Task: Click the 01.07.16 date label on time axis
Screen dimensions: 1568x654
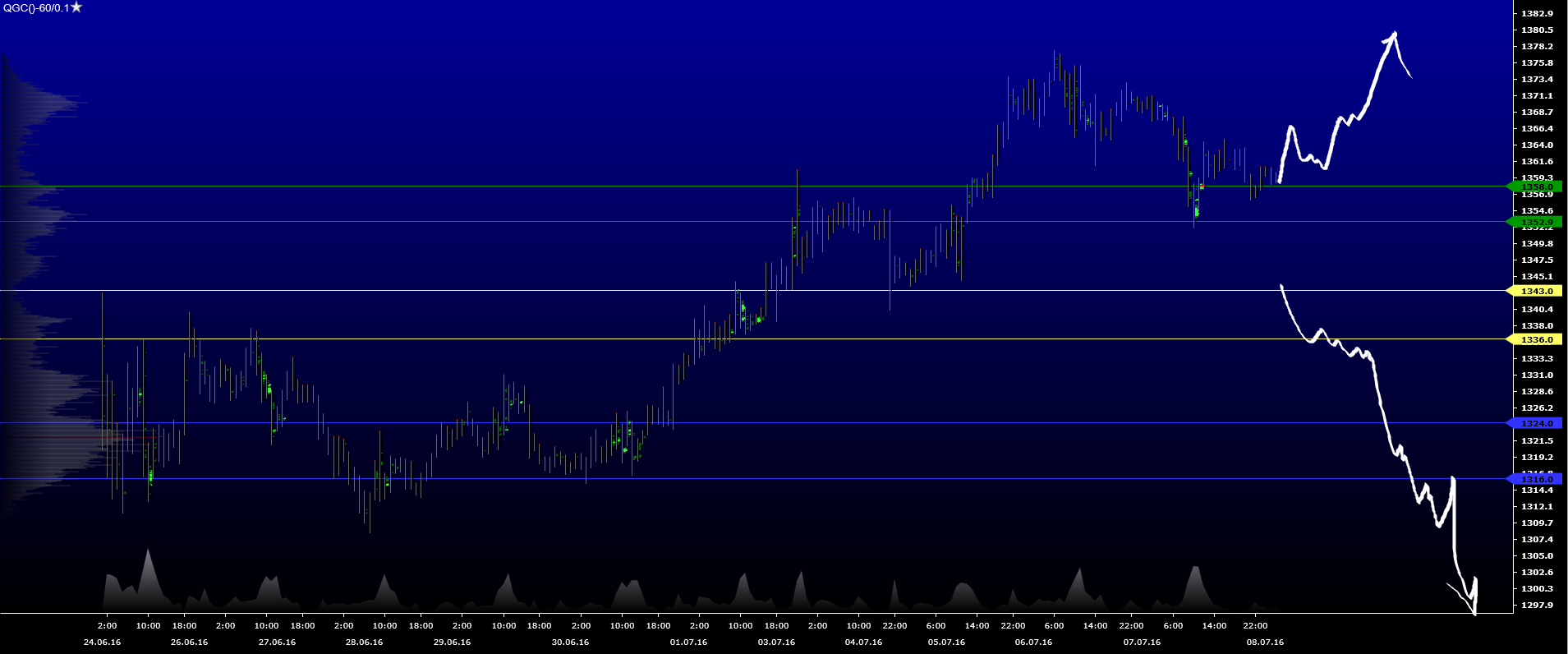Action: tap(688, 642)
